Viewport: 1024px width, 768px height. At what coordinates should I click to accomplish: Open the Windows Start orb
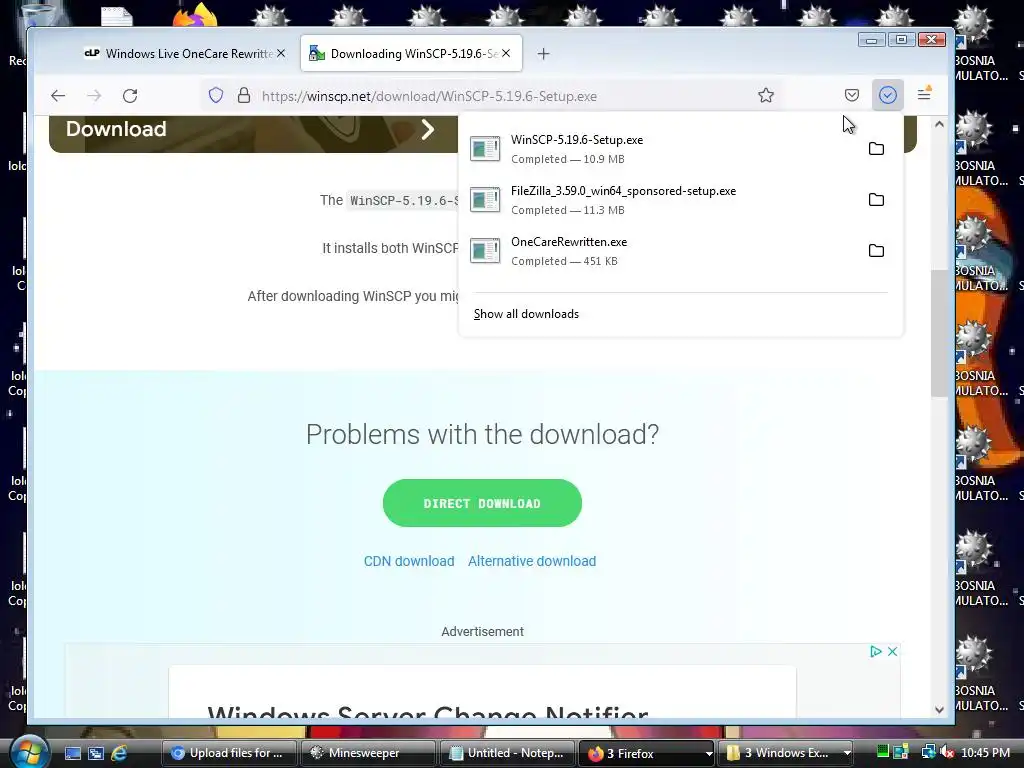pyautogui.click(x=28, y=752)
